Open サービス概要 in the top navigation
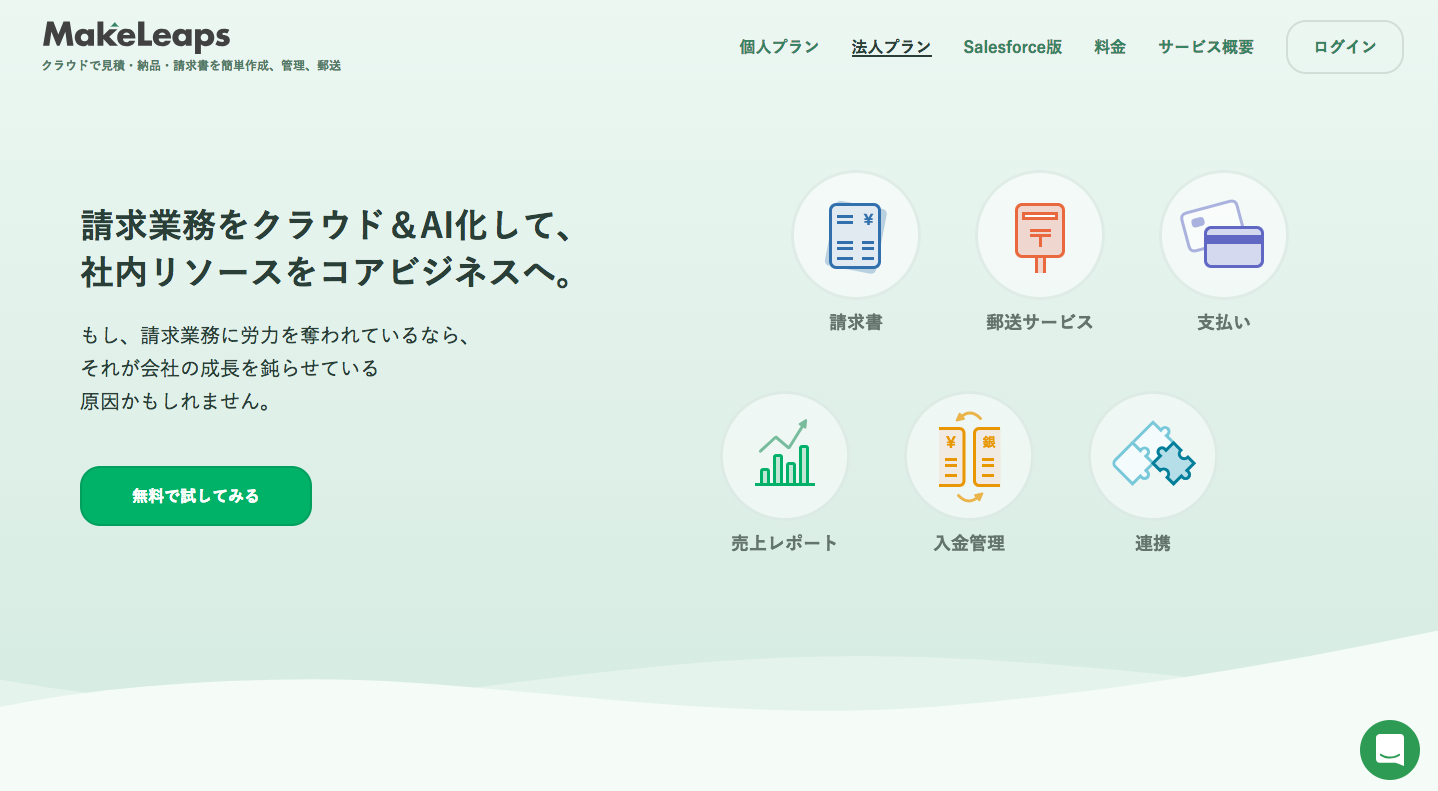The width and height of the screenshot is (1438, 791). pyautogui.click(x=1205, y=47)
